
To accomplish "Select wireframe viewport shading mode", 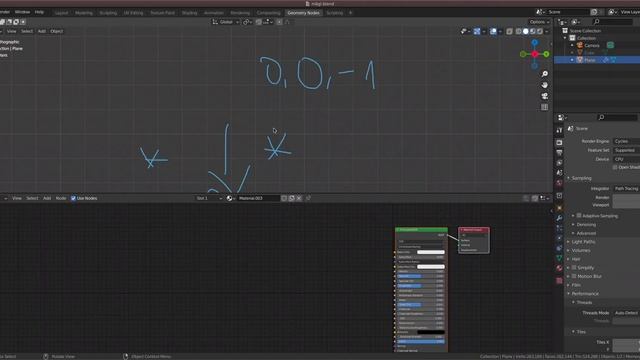I will coord(518,31).
